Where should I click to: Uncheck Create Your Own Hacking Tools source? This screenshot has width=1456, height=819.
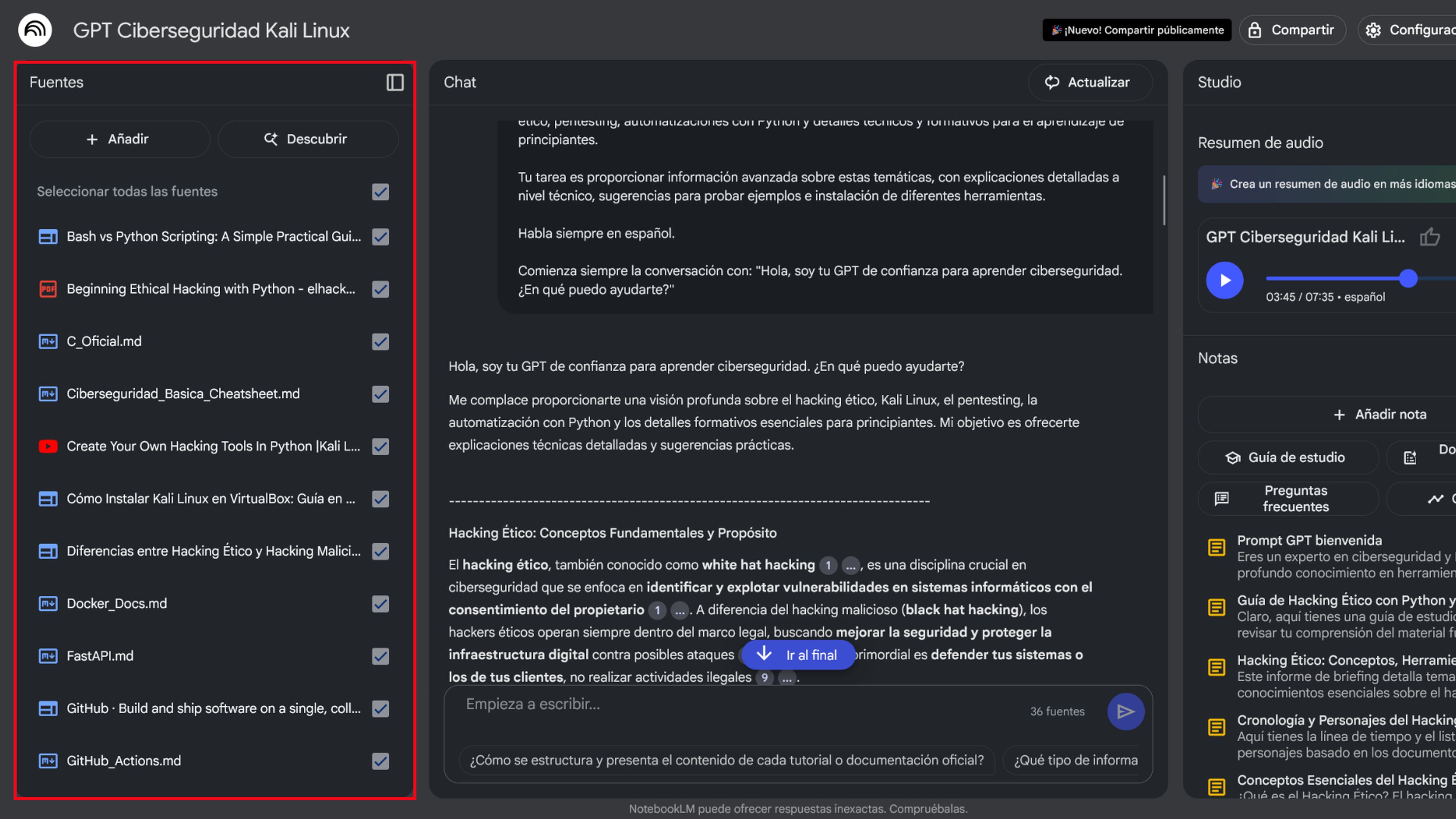click(x=380, y=447)
